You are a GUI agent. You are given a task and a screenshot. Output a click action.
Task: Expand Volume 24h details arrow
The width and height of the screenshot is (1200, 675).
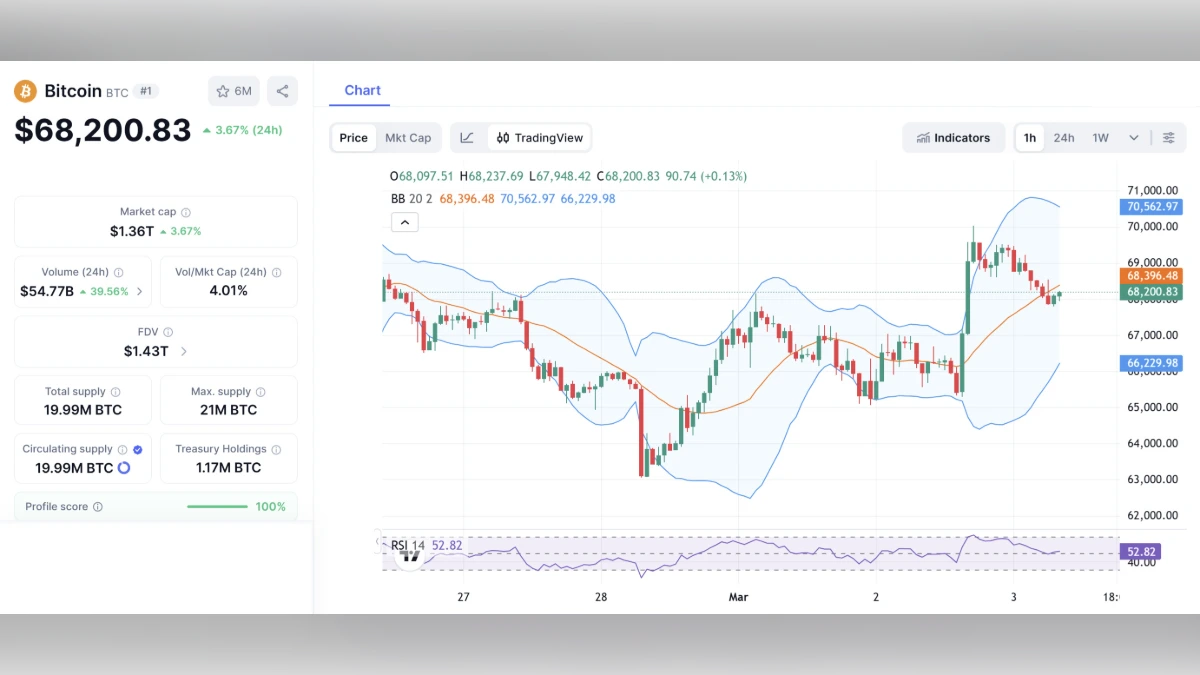(140, 291)
